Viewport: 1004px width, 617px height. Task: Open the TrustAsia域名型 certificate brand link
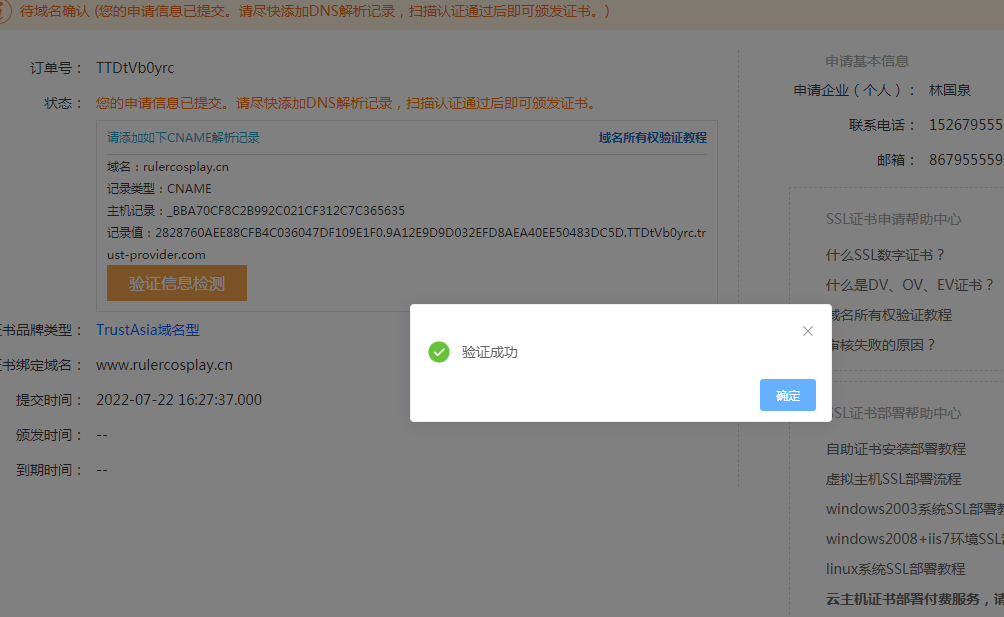(x=147, y=330)
